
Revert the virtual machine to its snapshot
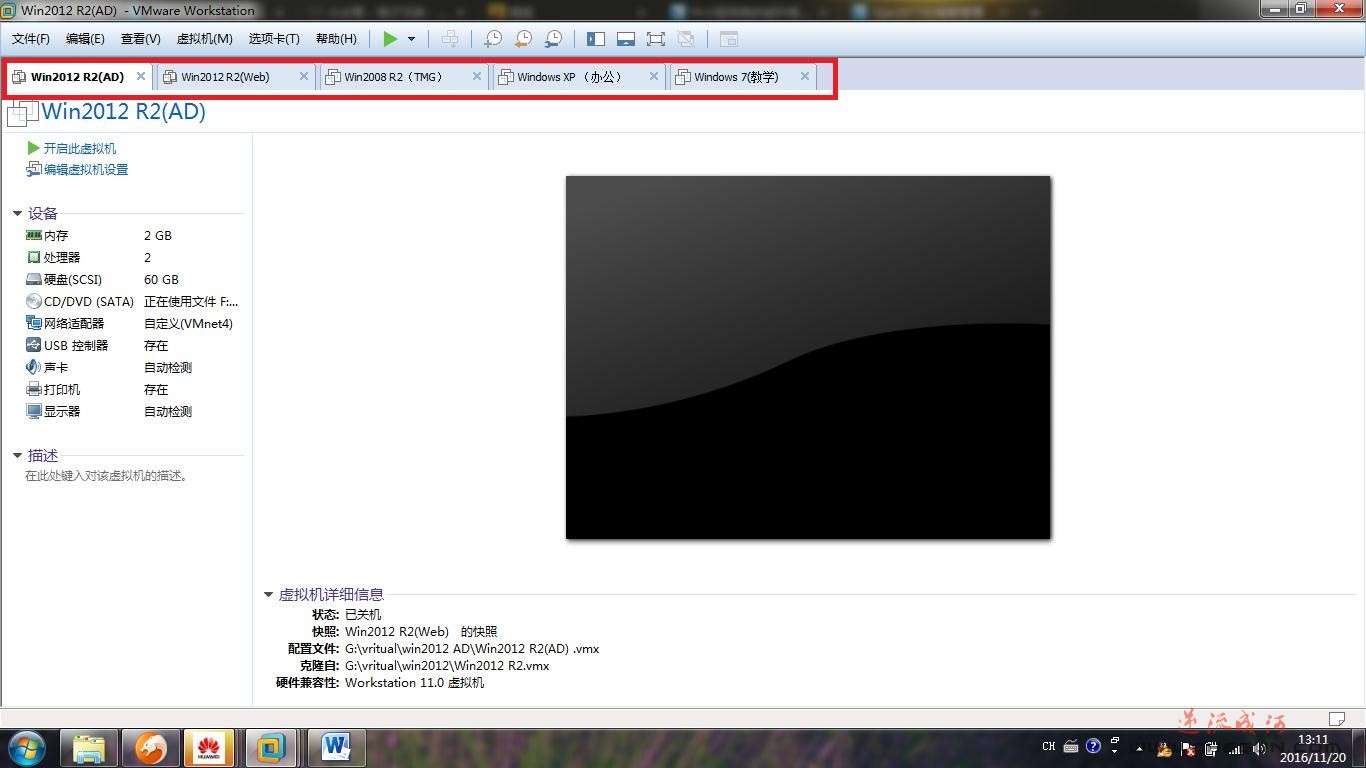point(523,39)
